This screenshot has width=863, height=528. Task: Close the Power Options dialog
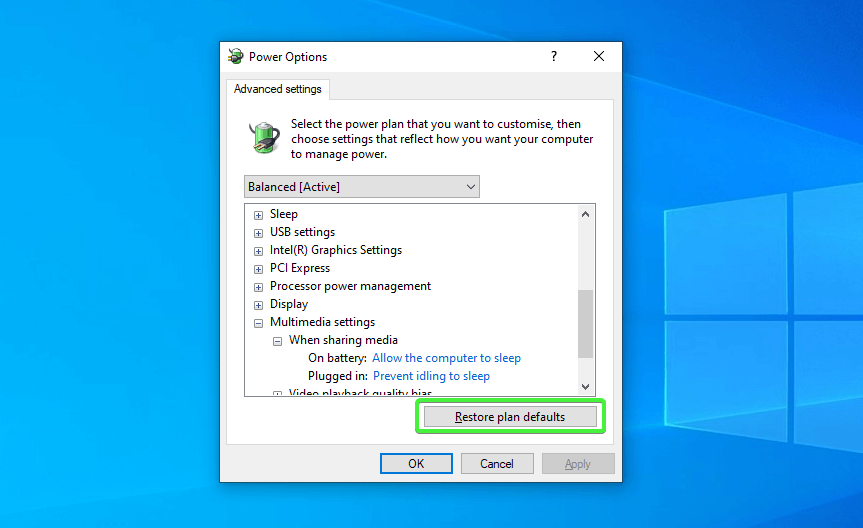tap(599, 56)
